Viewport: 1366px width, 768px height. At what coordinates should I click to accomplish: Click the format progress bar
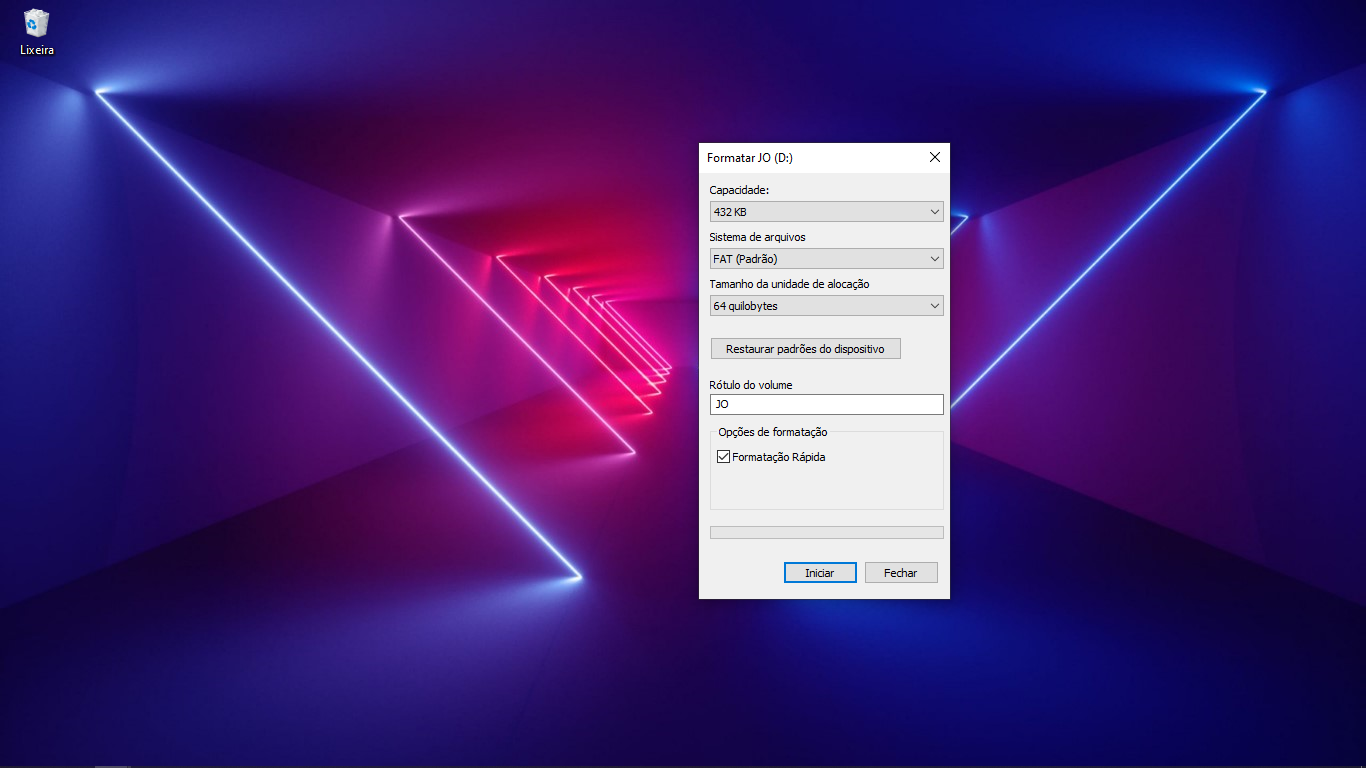826,533
